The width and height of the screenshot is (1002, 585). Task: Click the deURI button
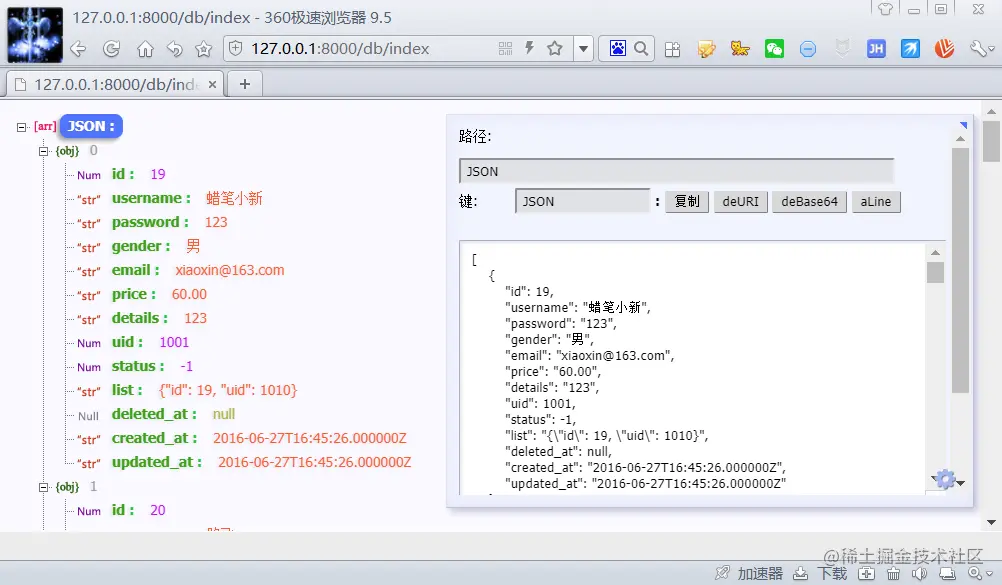741,201
